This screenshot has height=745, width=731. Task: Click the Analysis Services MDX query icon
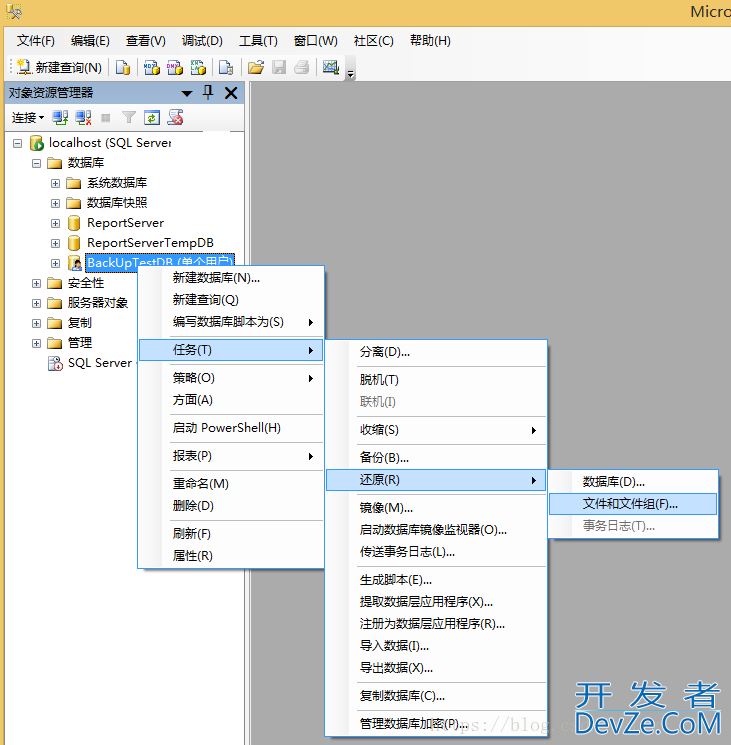click(152, 67)
